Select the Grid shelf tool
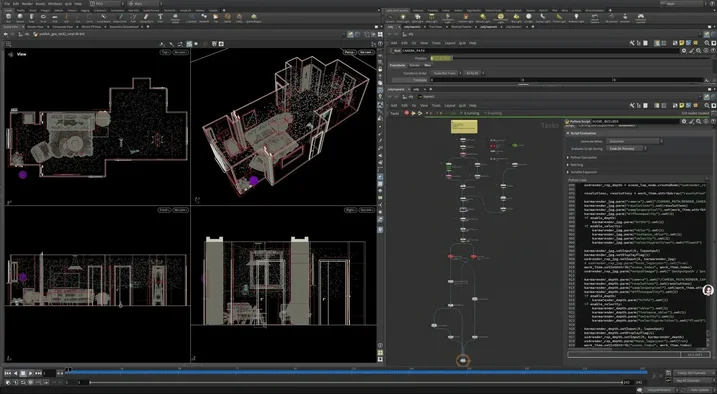 pos(55,18)
